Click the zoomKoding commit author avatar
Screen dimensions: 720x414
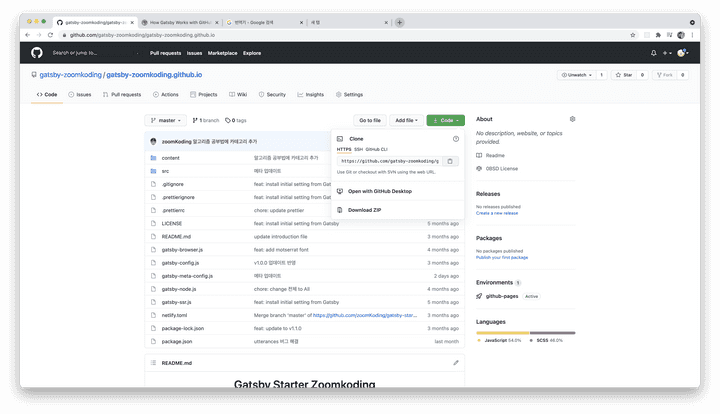coord(153,141)
